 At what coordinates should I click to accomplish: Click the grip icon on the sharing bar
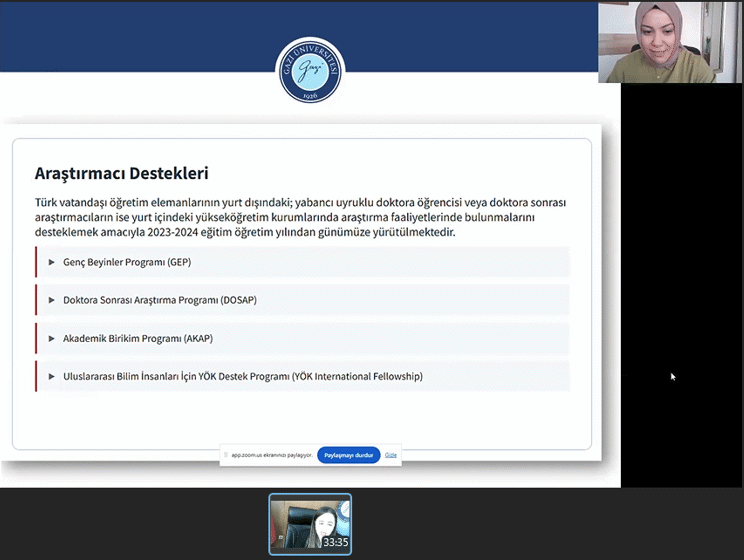point(226,455)
